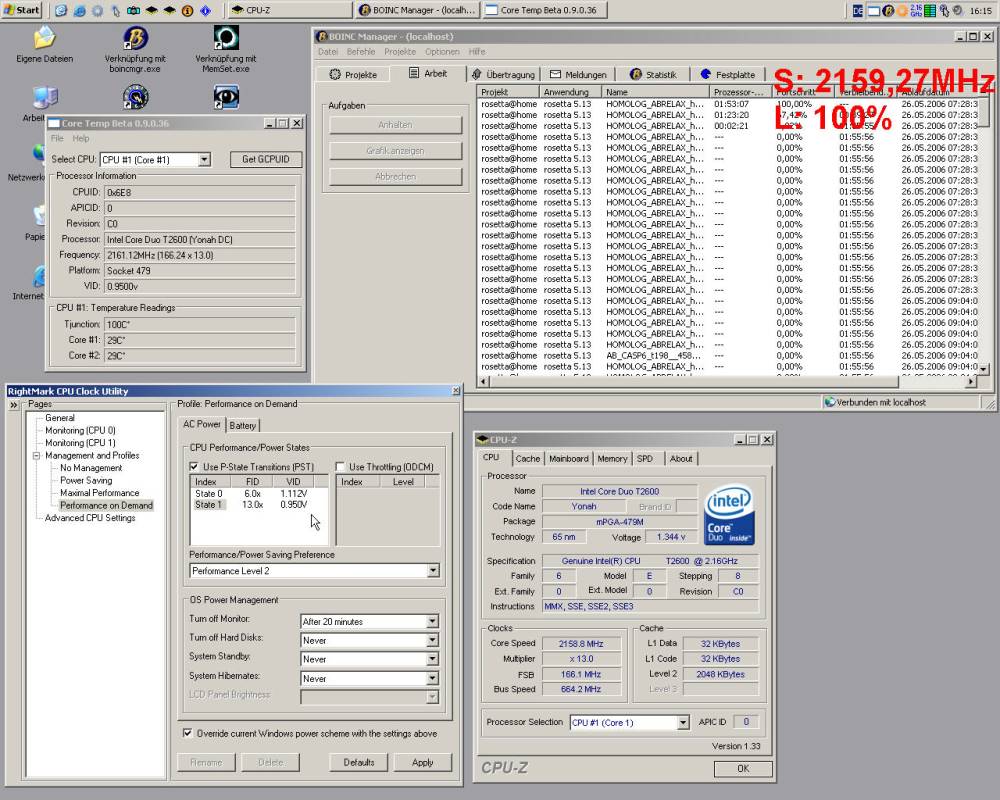Open the Statistik tab in BOINC Manager
The image size is (1000, 800).
click(653, 75)
